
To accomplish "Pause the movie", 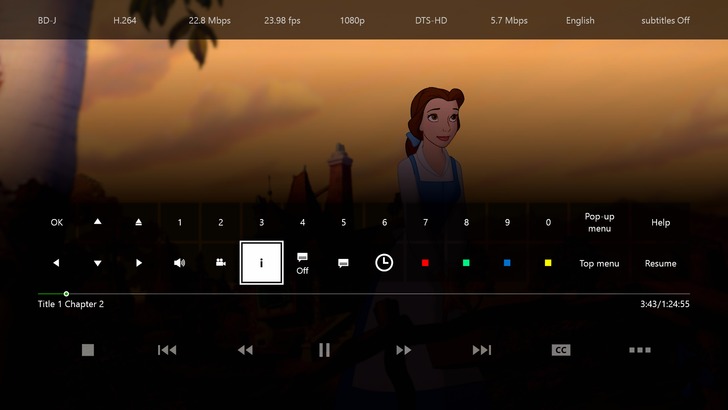I will [x=324, y=350].
